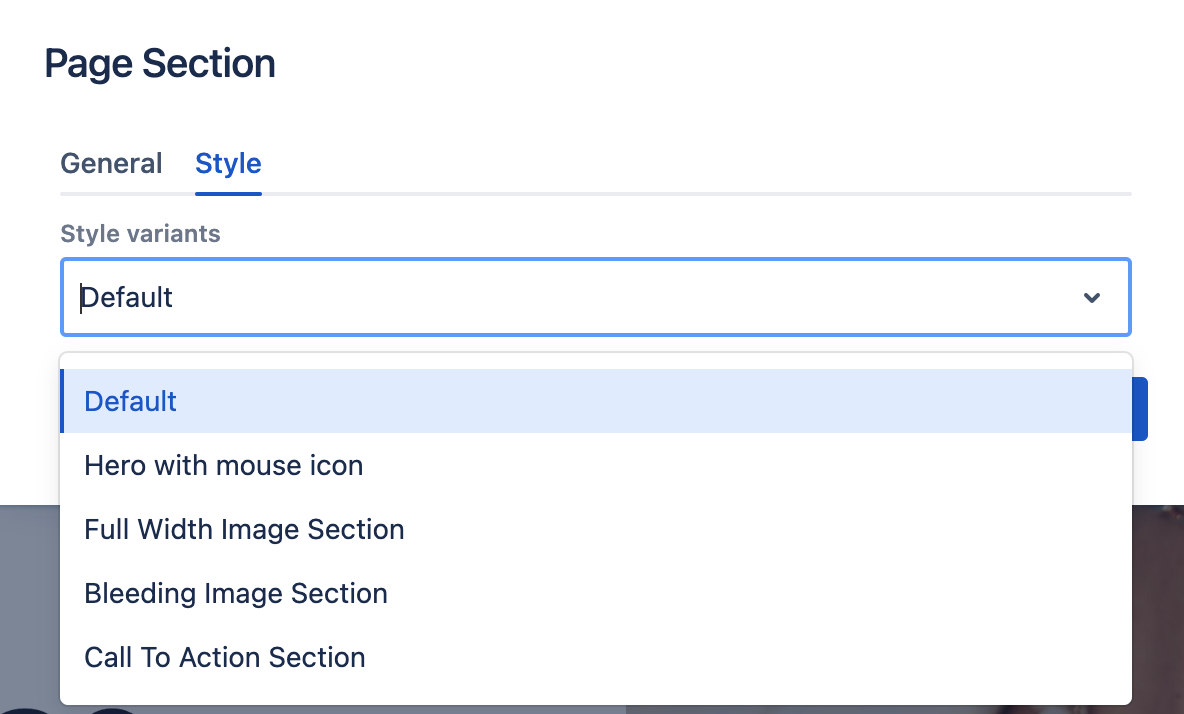The width and height of the screenshot is (1184, 714).
Task: Click the grey tab divider line right of Style
Action: coord(696,194)
